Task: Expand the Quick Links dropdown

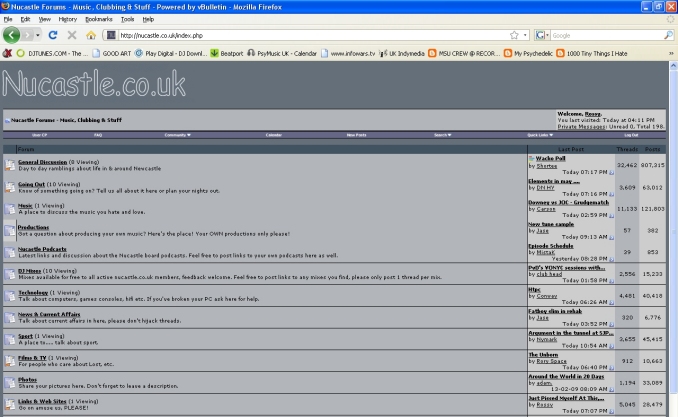Action: coord(538,135)
